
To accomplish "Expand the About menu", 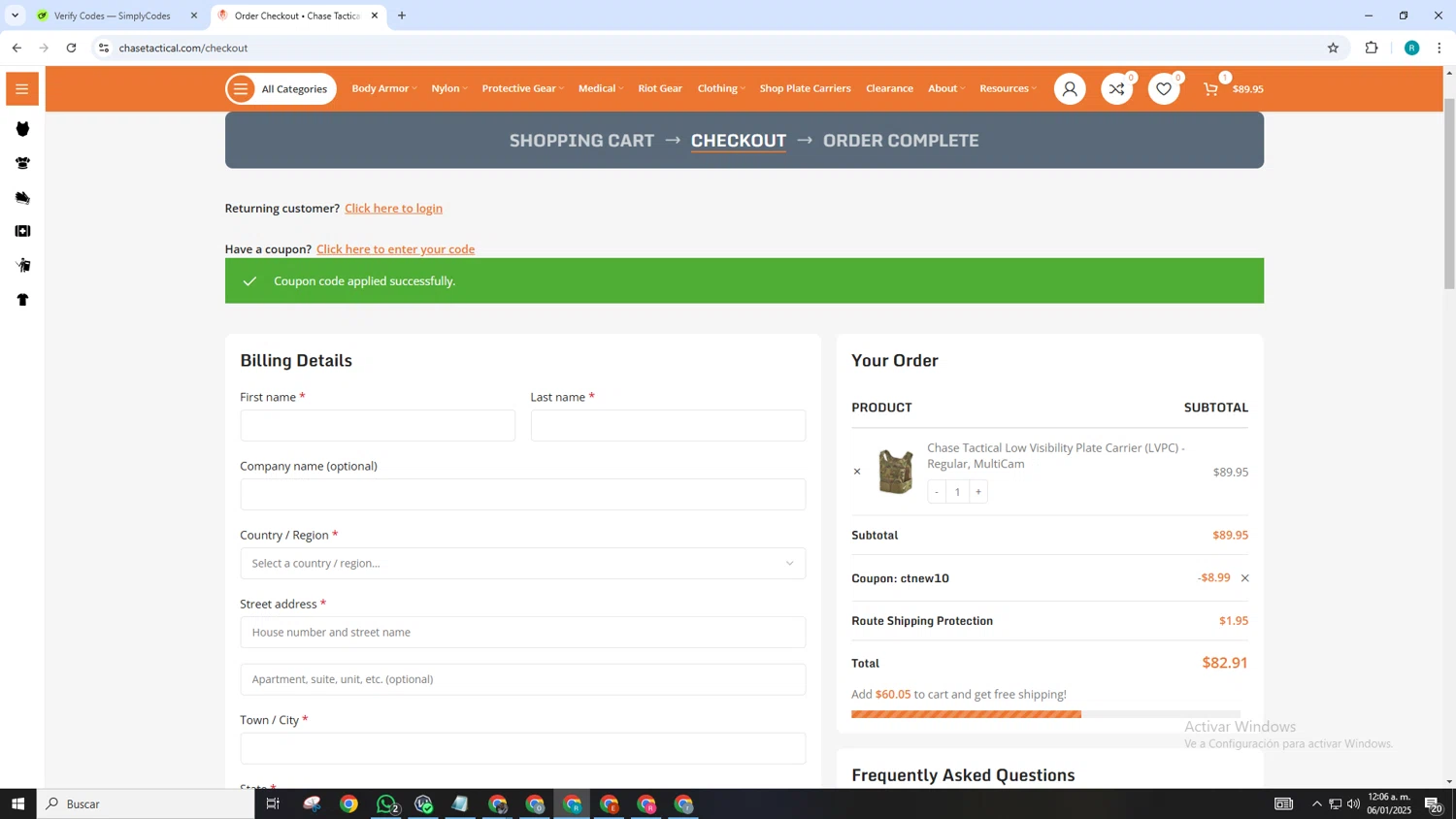I will [x=946, y=88].
